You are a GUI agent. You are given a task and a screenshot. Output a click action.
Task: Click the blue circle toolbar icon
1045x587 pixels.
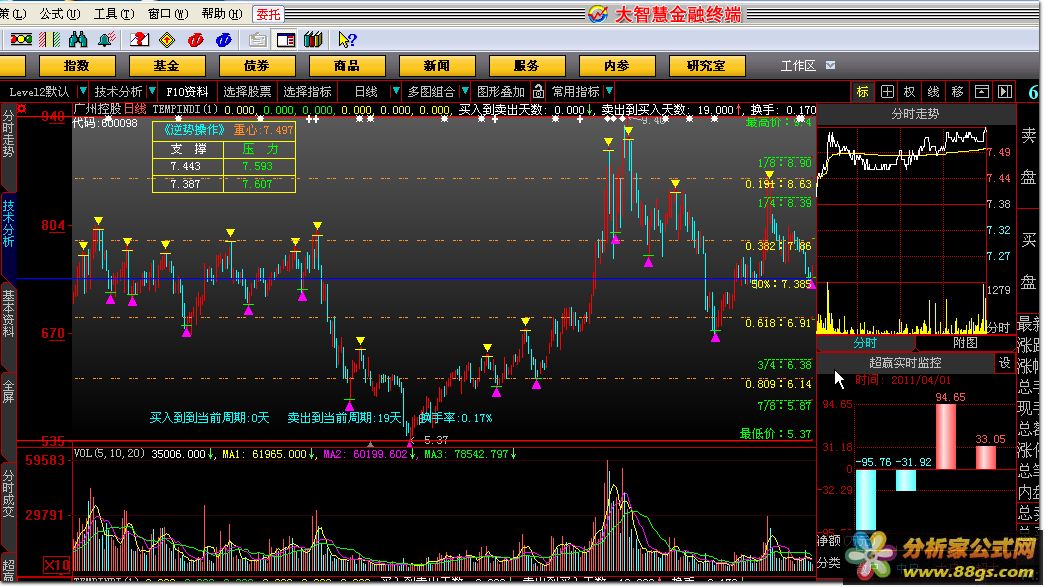click(x=223, y=40)
